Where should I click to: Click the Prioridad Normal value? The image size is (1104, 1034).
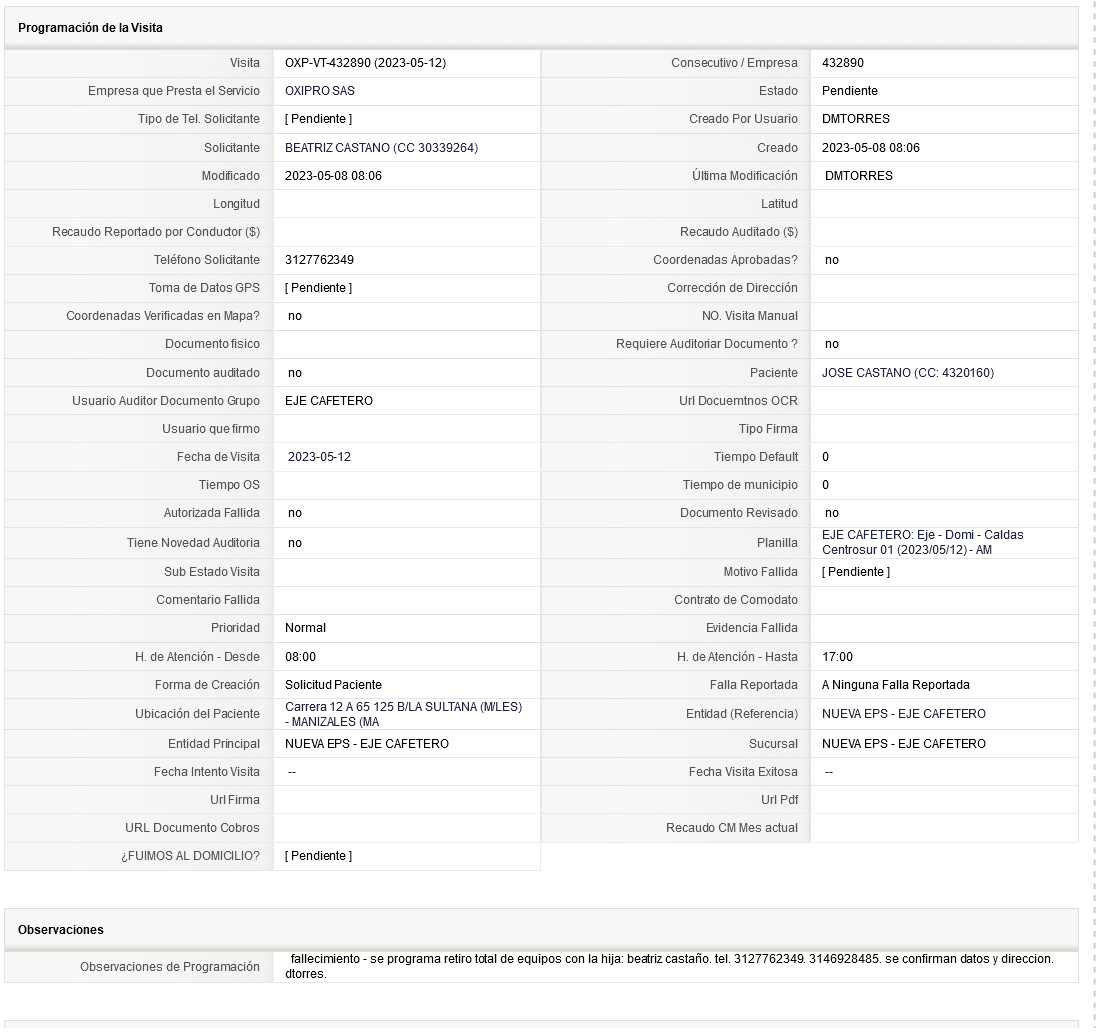[305, 628]
